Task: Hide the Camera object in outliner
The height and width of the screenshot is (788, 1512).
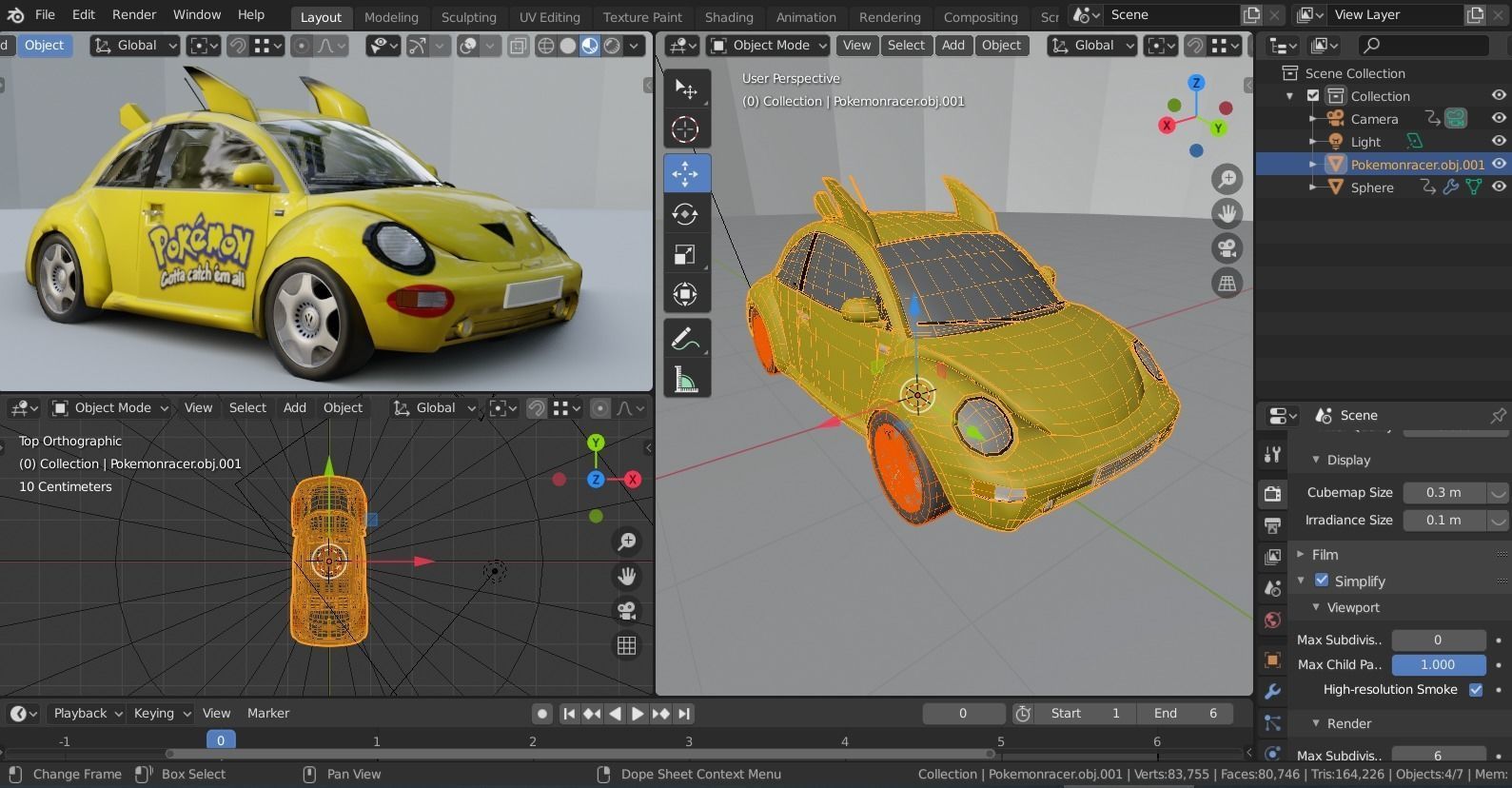Action: (x=1499, y=118)
